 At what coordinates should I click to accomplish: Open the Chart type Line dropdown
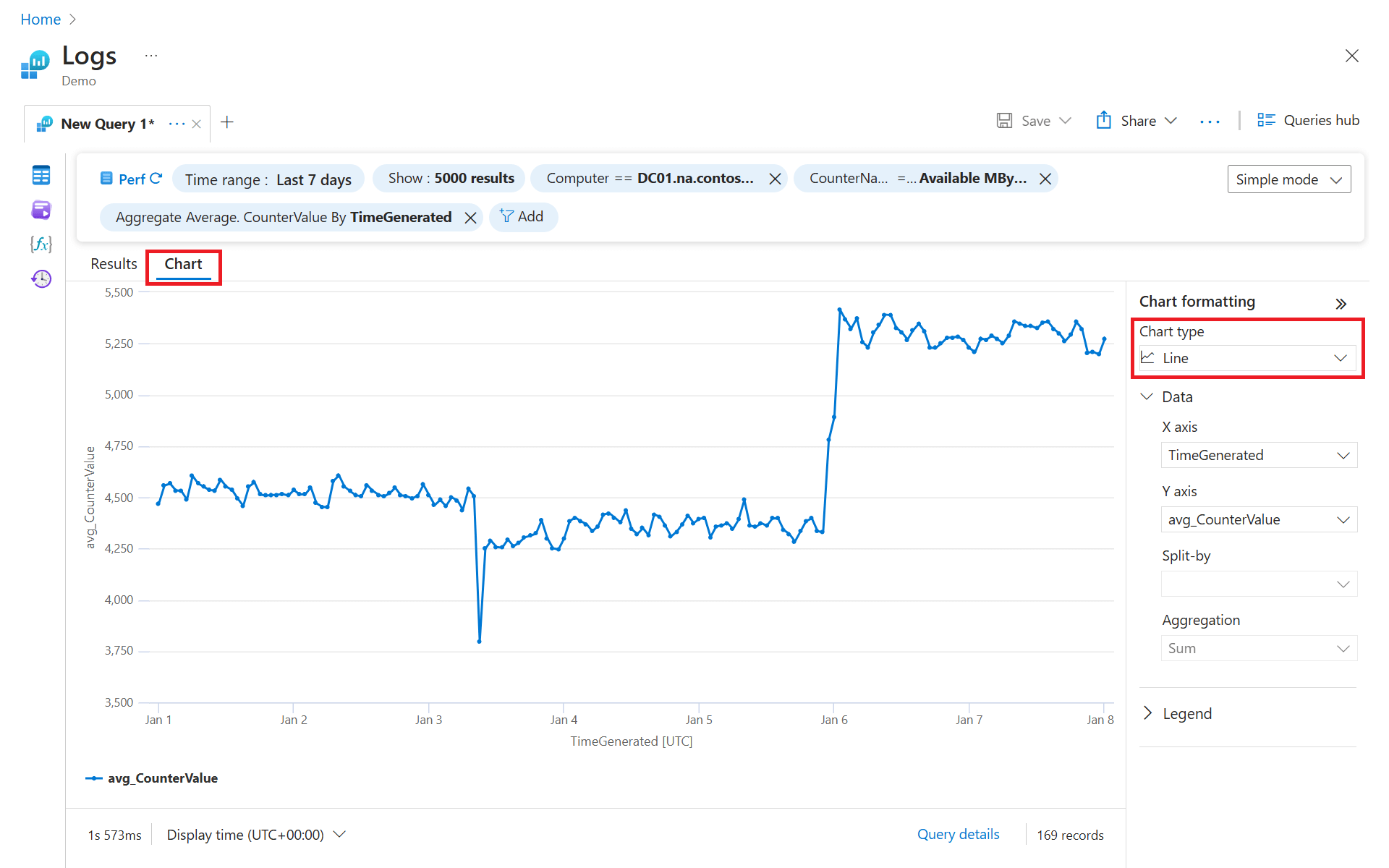coord(1247,358)
